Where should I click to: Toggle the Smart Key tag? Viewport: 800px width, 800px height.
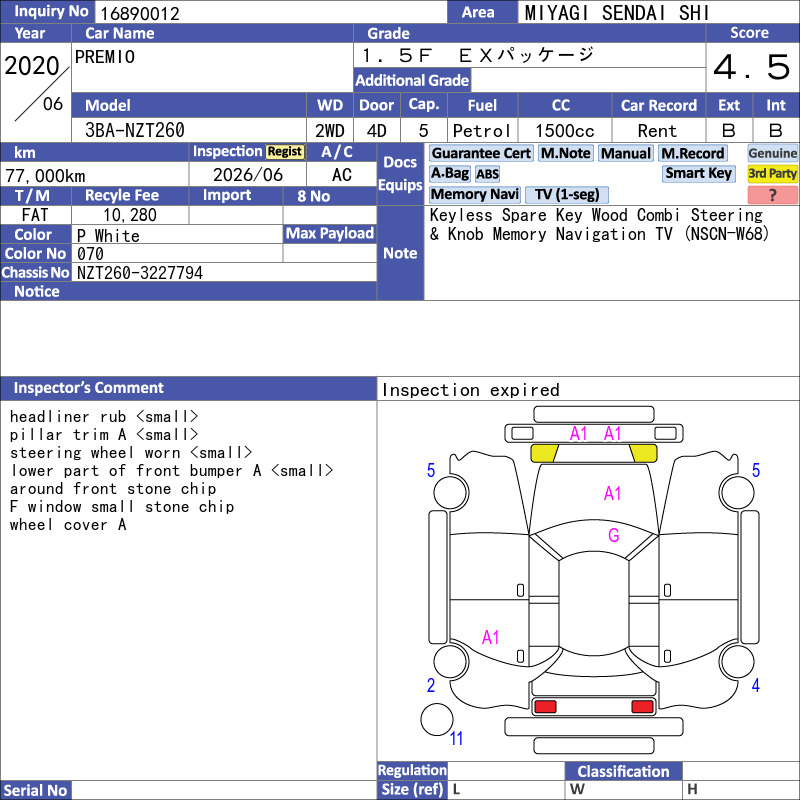(698, 173)
